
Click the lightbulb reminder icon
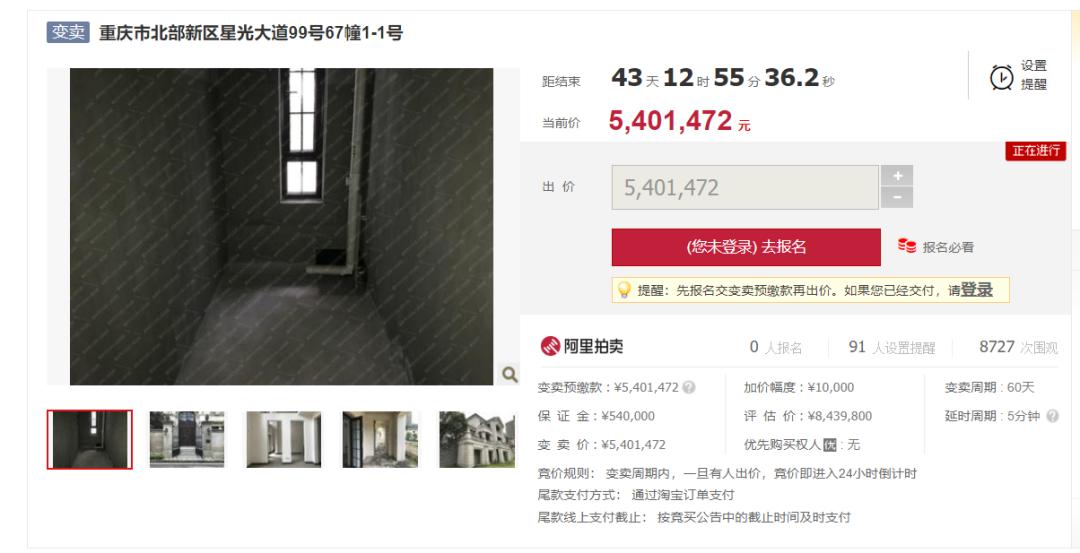pos(624,290)
